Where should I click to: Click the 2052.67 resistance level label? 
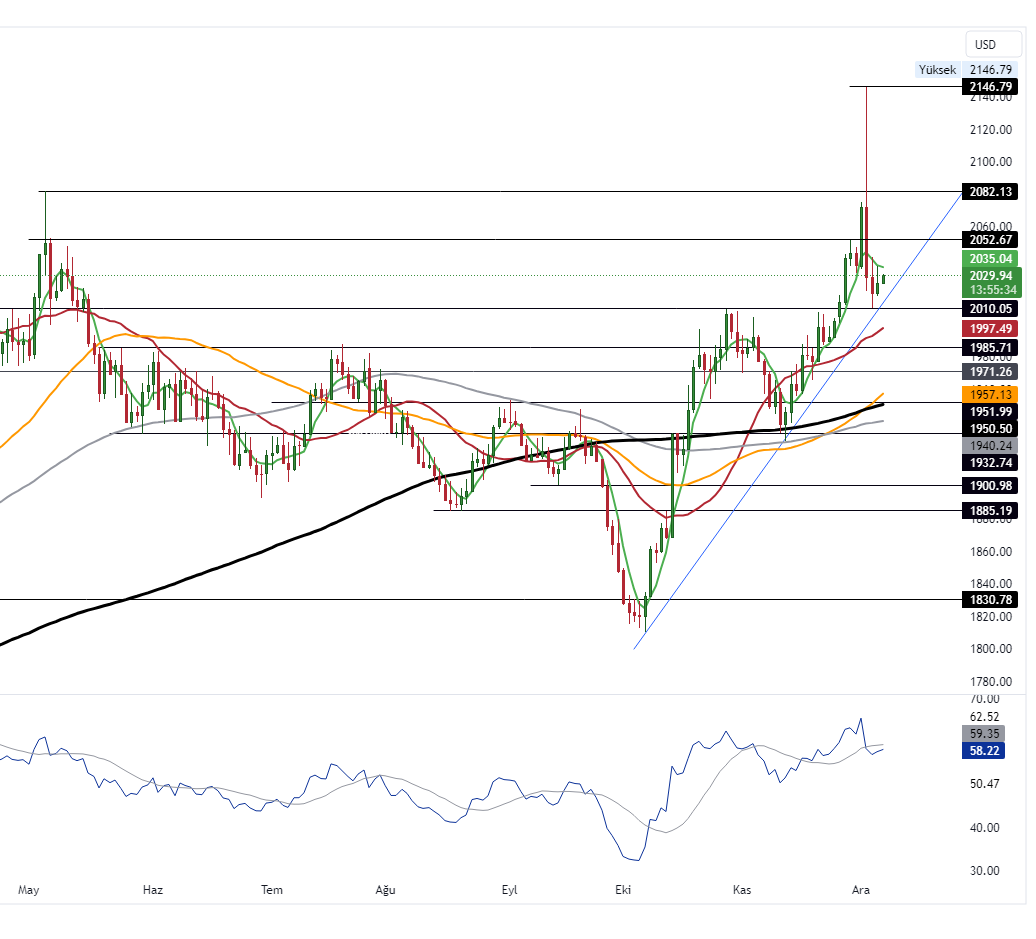[x=991, y=240]
